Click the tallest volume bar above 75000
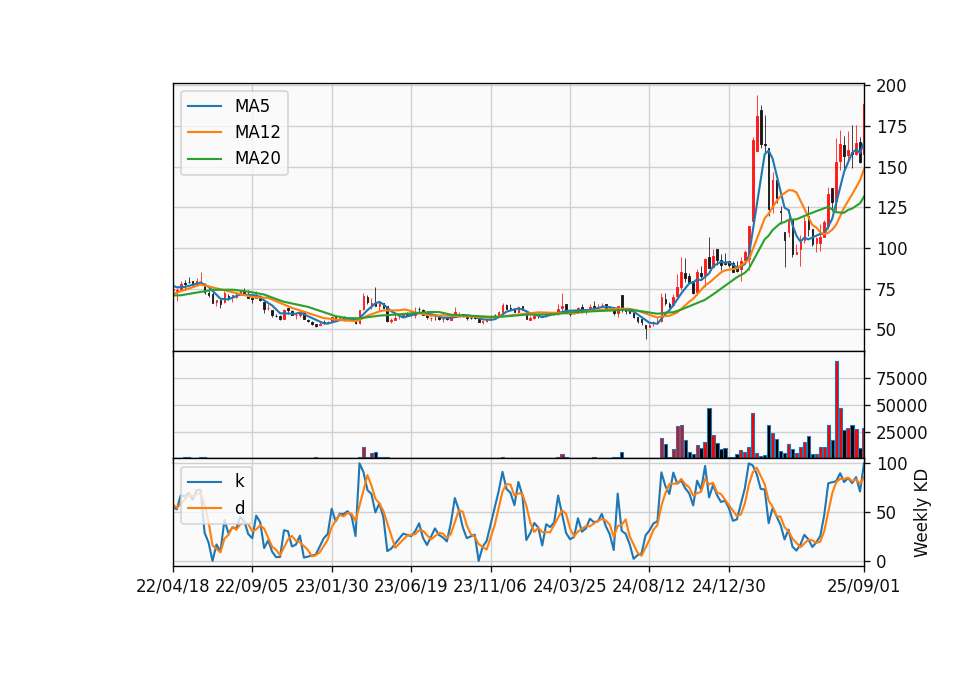This screenshot has height=690, width=960. 837,410
